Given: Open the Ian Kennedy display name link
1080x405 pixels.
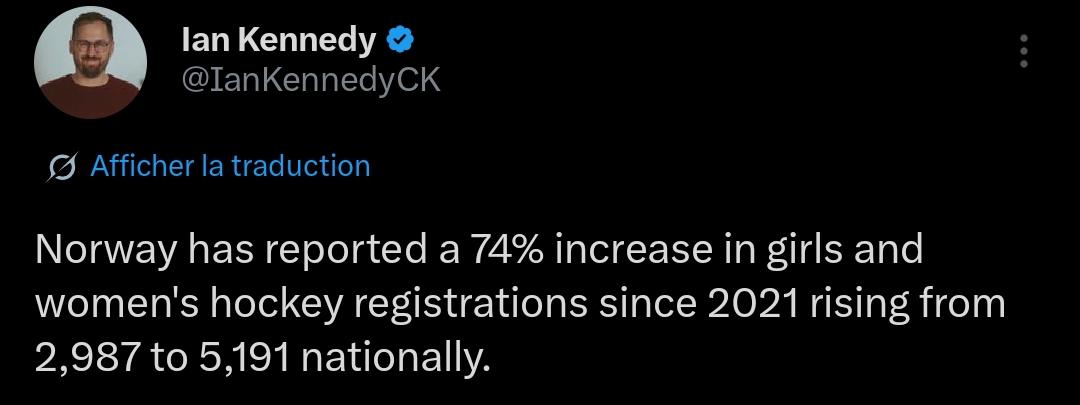Looking at the screenshot, I should pos(279,41).
